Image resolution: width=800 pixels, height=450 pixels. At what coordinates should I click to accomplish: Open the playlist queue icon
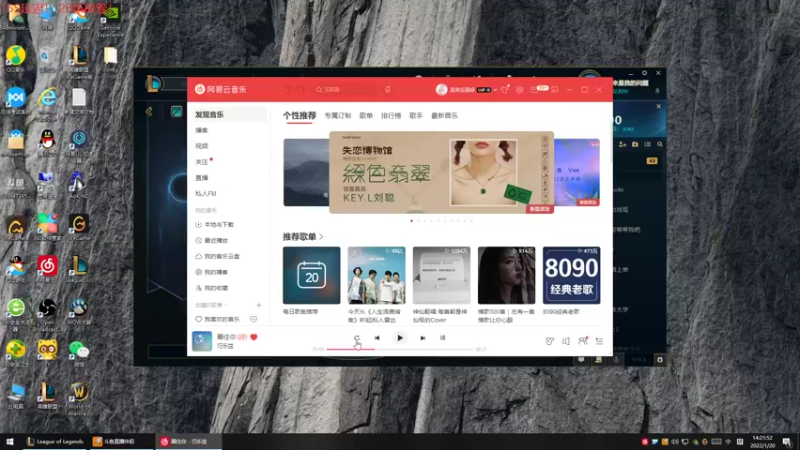[599, 341]
